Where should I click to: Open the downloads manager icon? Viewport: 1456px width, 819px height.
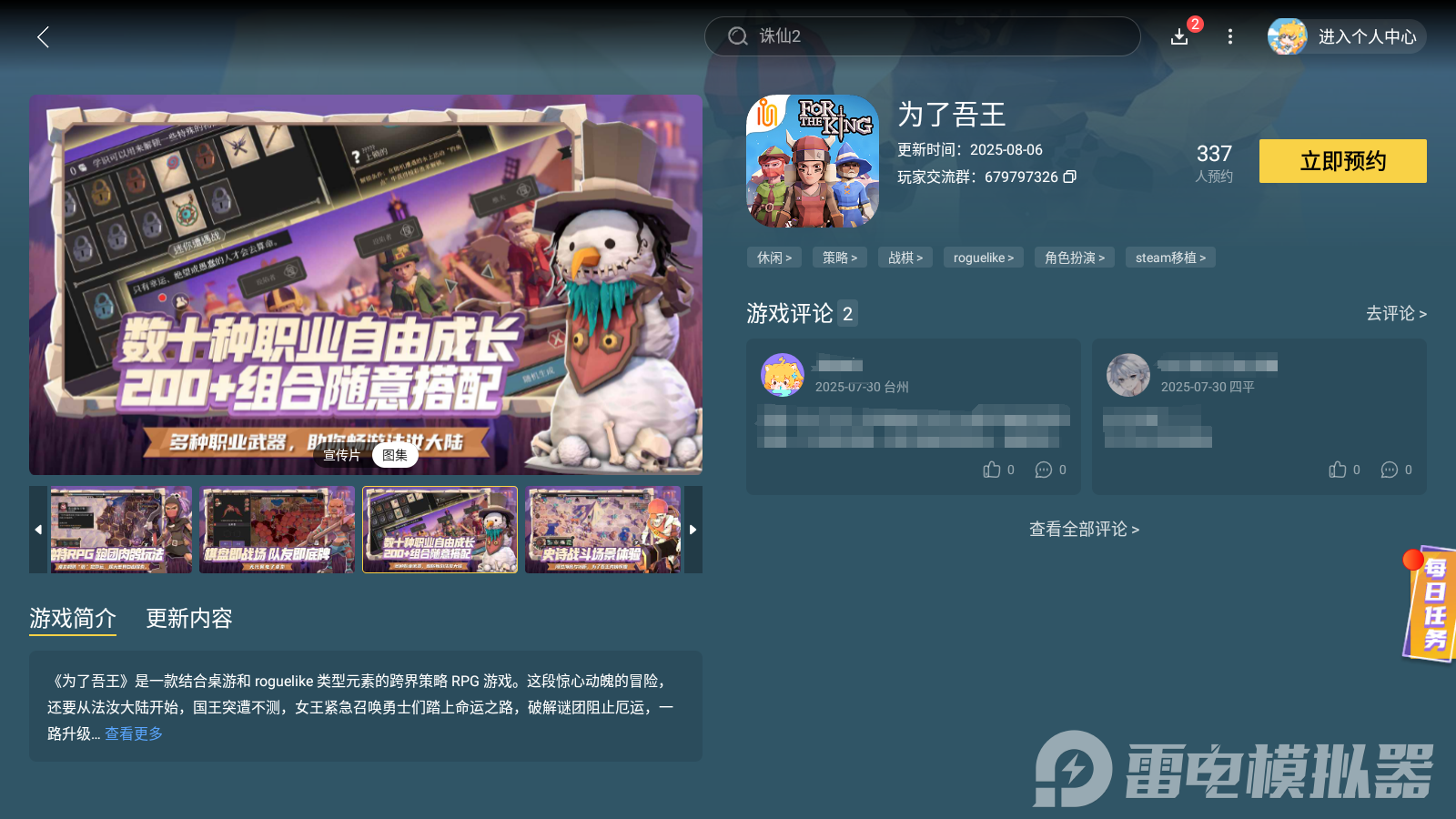(x=1179, y=36)
